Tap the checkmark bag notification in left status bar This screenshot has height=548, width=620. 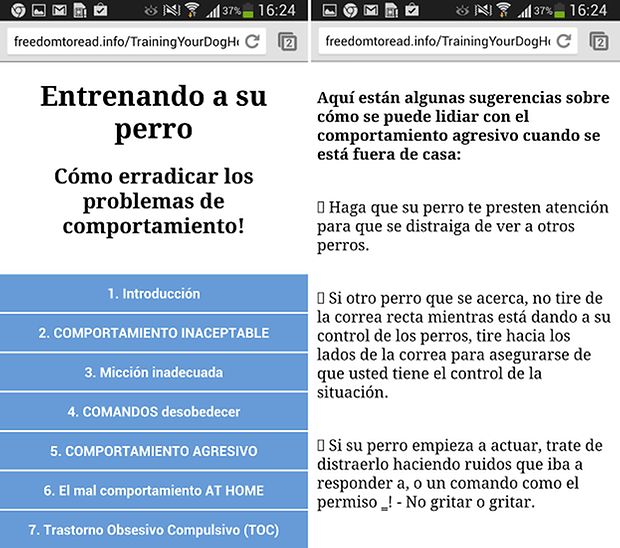100,10
